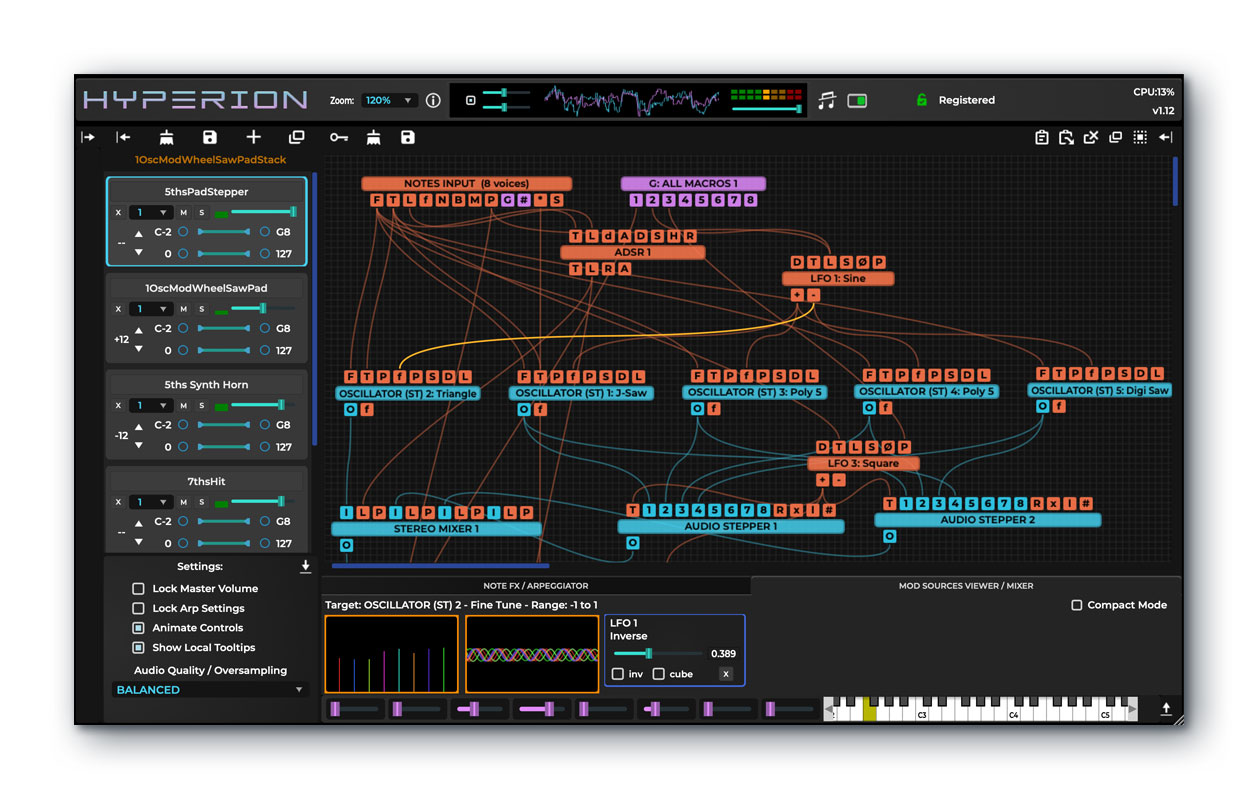Open the Zoom 120% dropdown

389,100
